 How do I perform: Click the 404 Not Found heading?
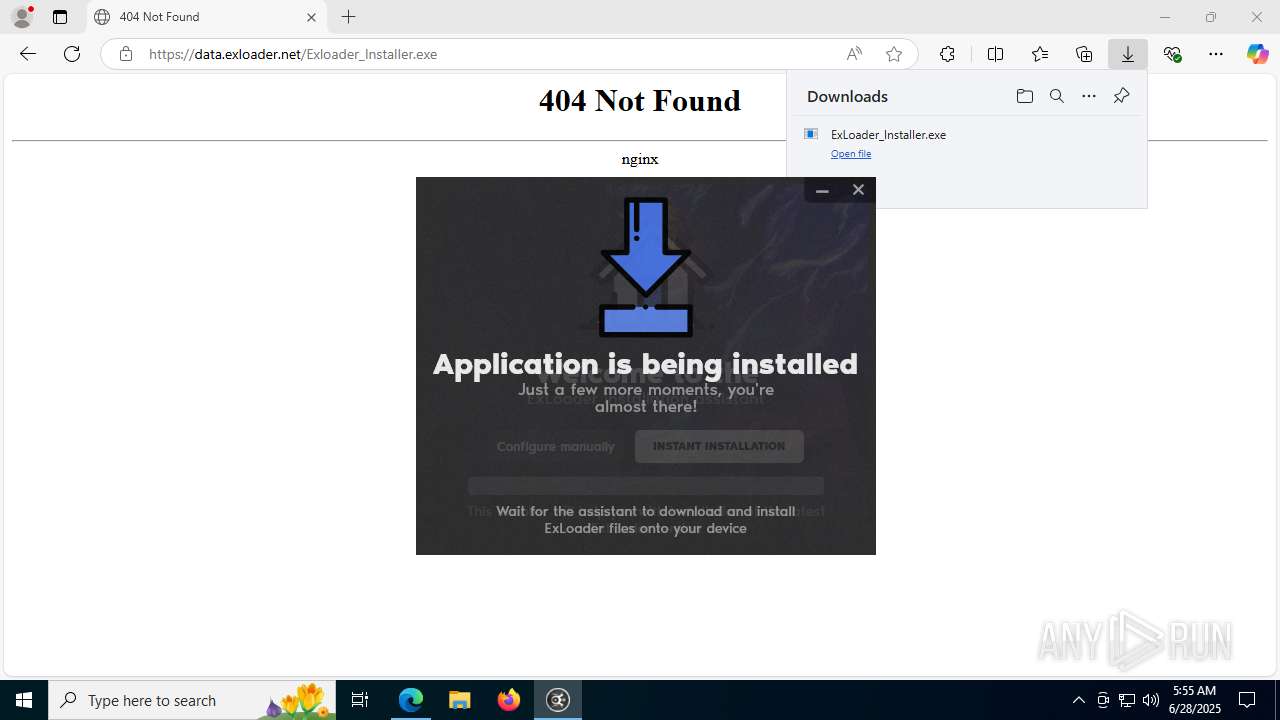(x=640, y=100)
